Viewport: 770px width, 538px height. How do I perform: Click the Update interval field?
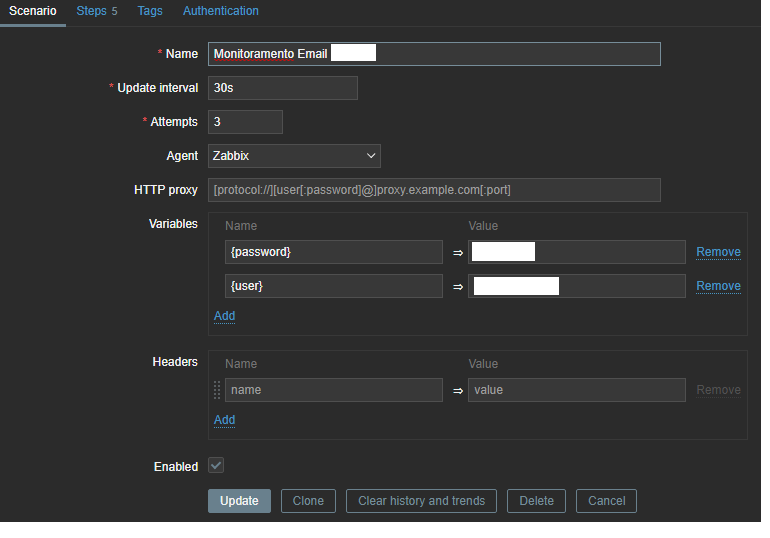(x=282, y=88)
